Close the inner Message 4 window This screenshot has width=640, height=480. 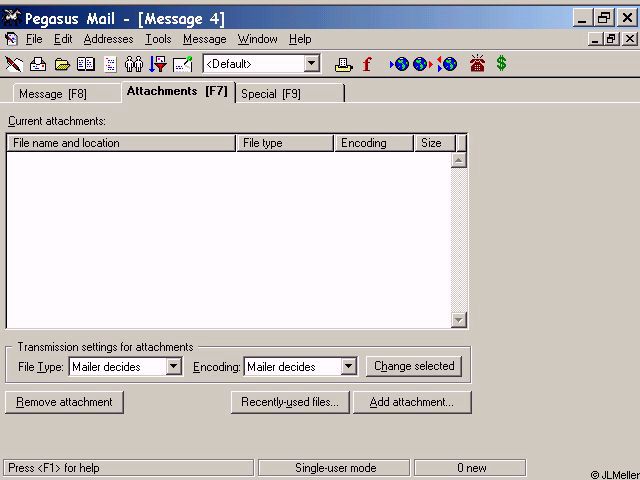[630, 39]
